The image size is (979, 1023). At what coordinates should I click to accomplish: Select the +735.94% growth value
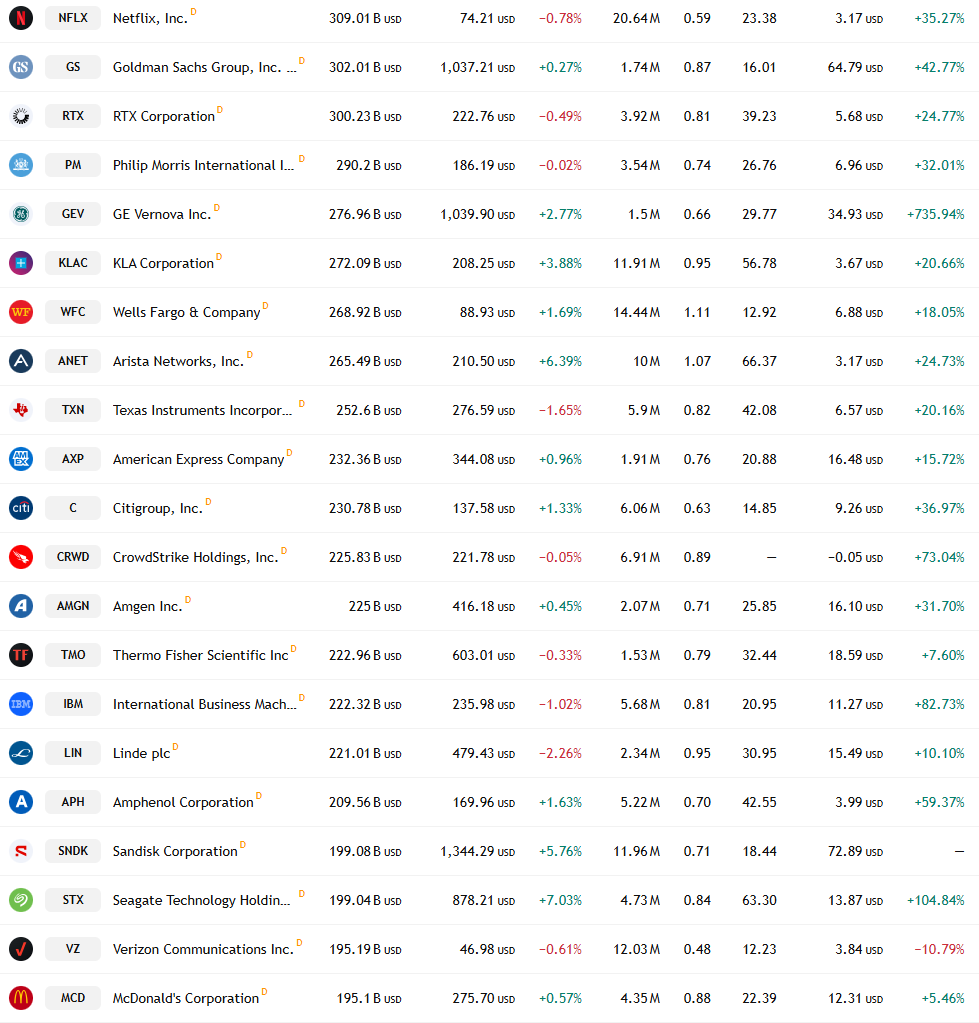pos(935,214)
